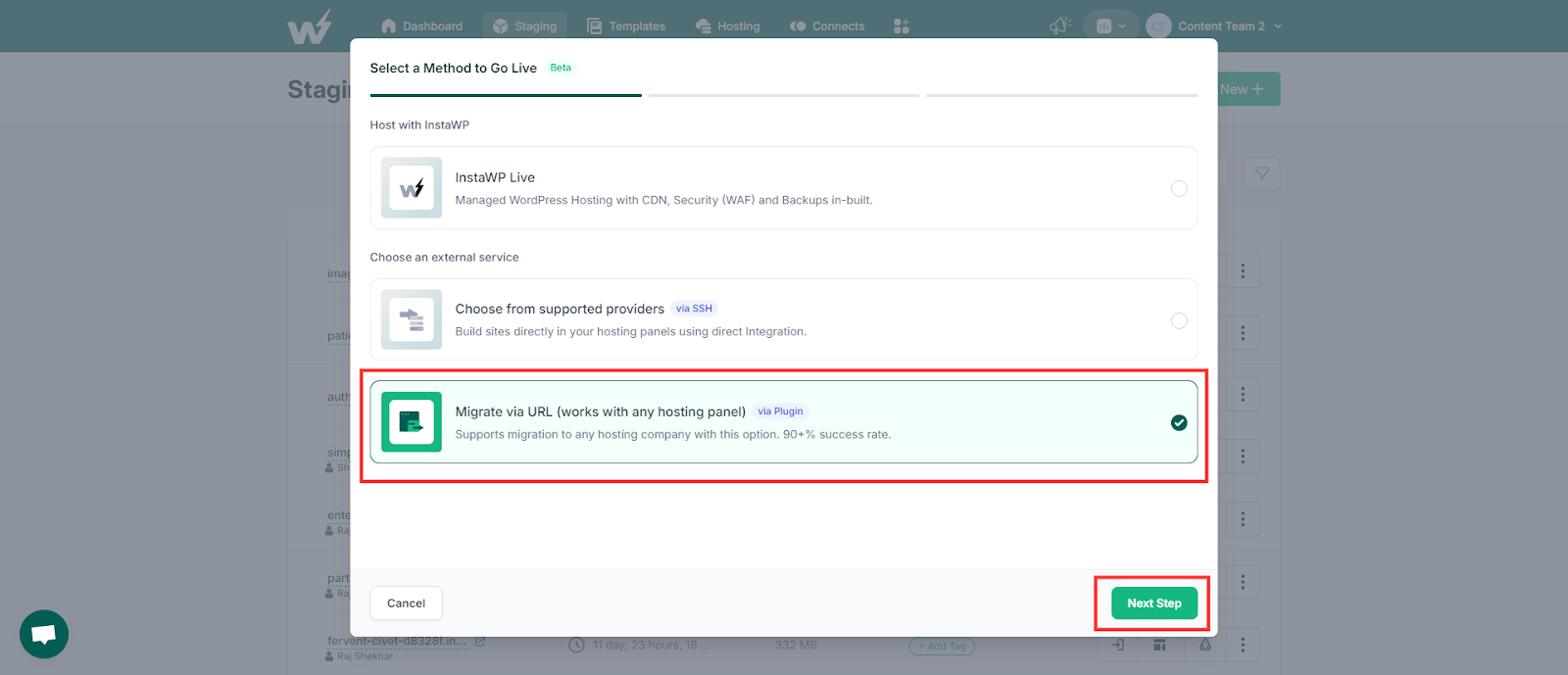Click the New + button behind the dialog
This screenshot has width=1568, height=675.
pos(1249,89)
